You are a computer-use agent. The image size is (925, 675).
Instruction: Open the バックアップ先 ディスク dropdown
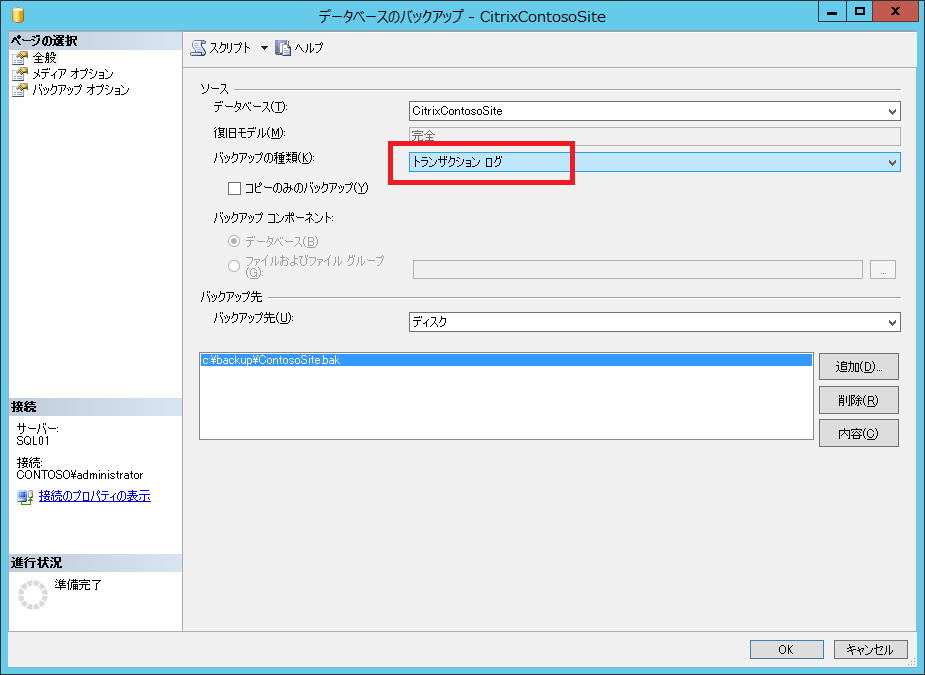(x=655, y=322)
